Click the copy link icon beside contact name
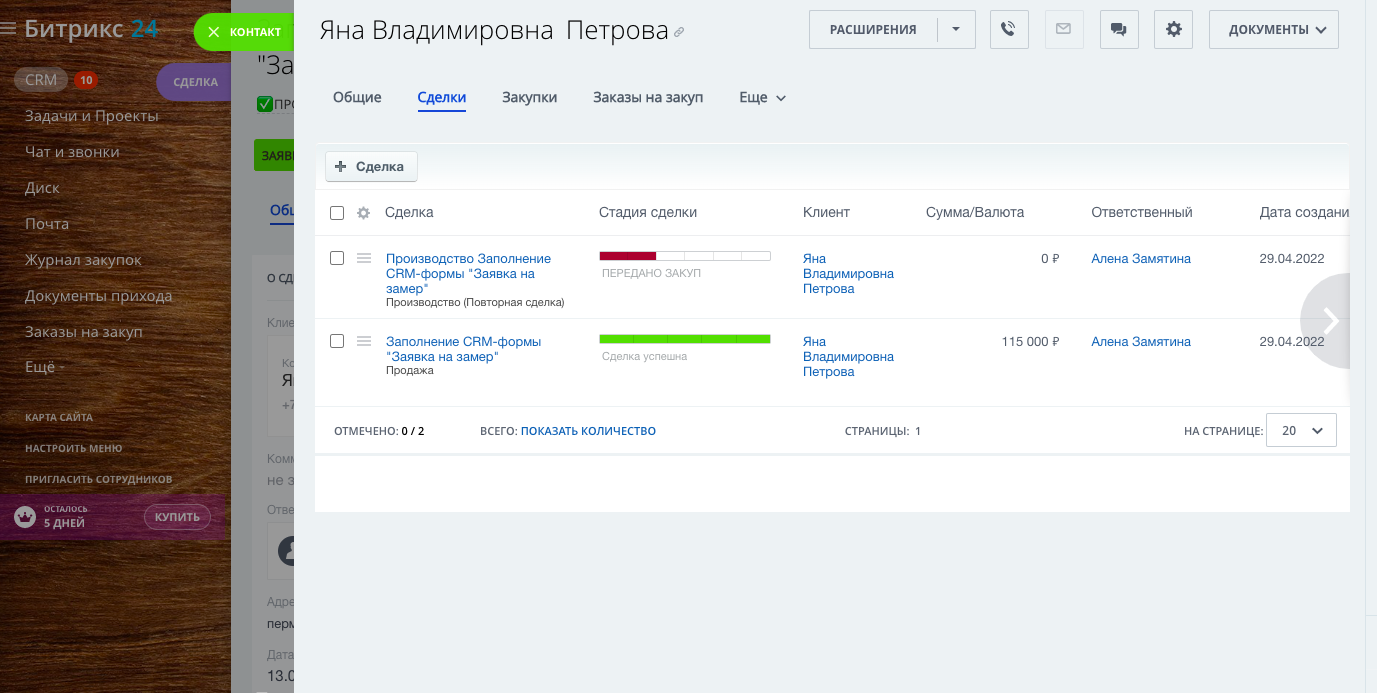The width and height of the screenshot is (1377, 693). tap(679, 33)
